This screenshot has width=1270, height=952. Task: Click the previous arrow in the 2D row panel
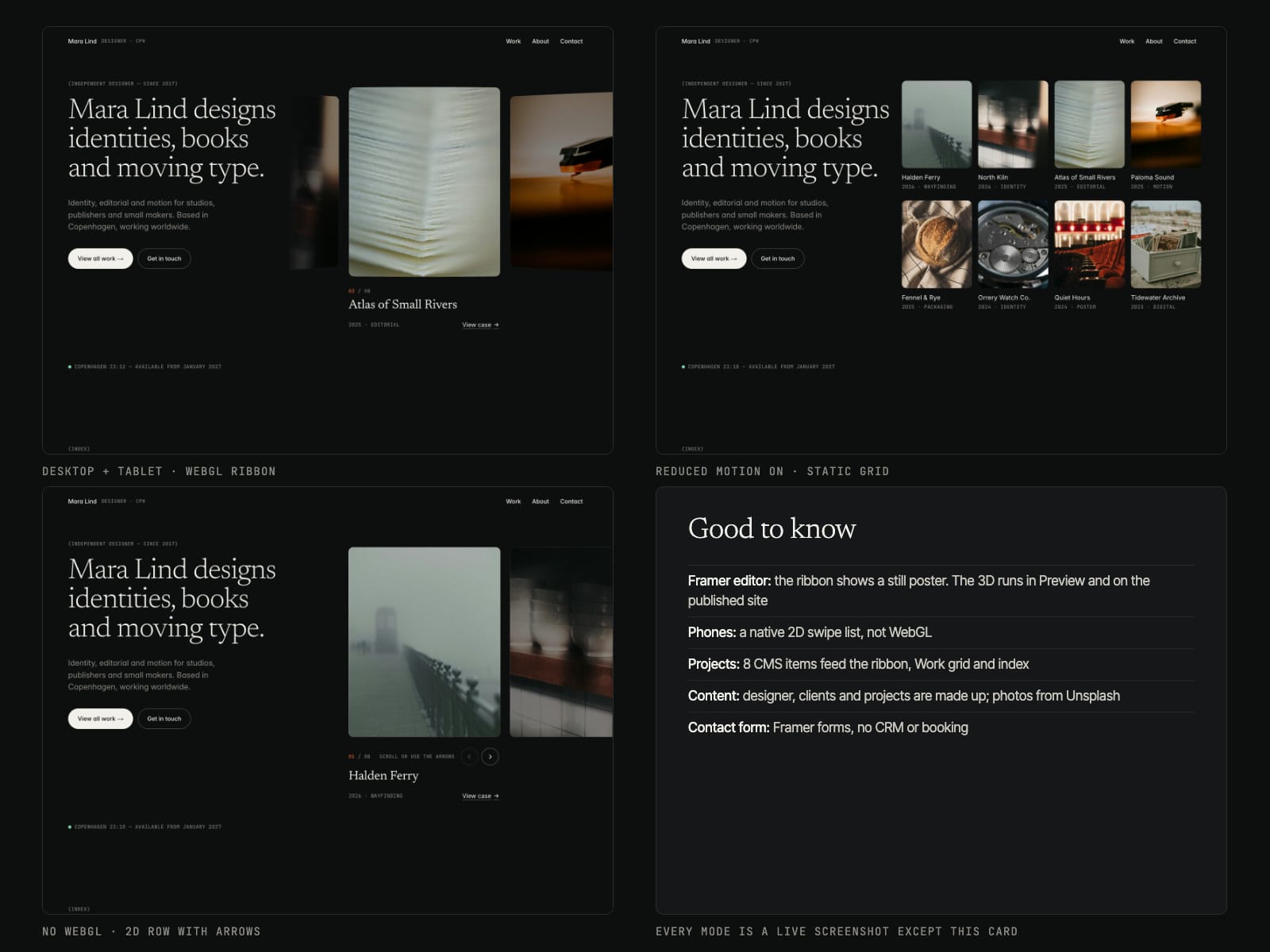pos(469,757)
